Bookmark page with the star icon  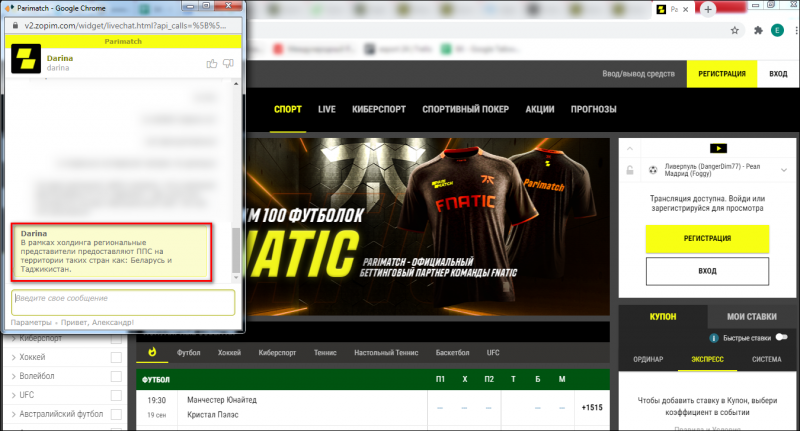point(735,31)
